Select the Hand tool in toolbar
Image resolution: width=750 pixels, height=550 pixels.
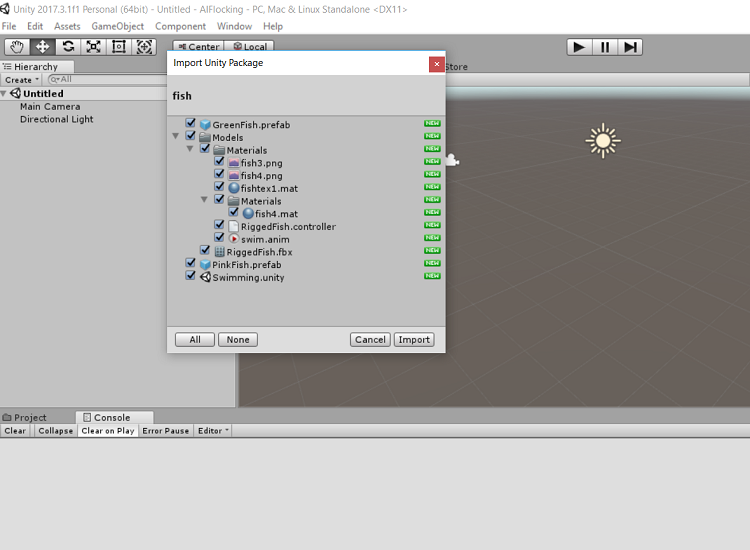point(17,47)
